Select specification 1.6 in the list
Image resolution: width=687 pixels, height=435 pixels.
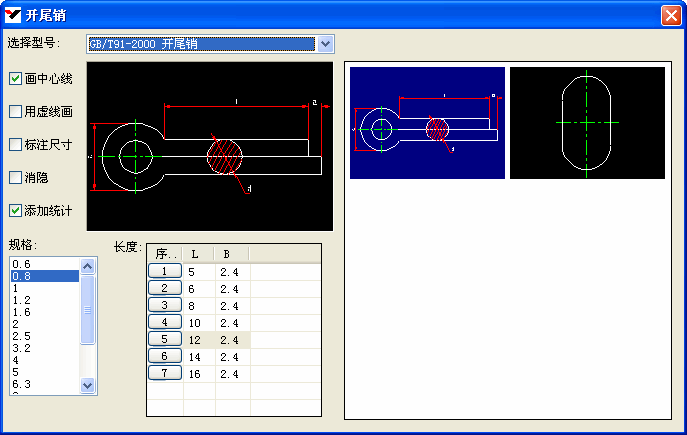point(45,312)
